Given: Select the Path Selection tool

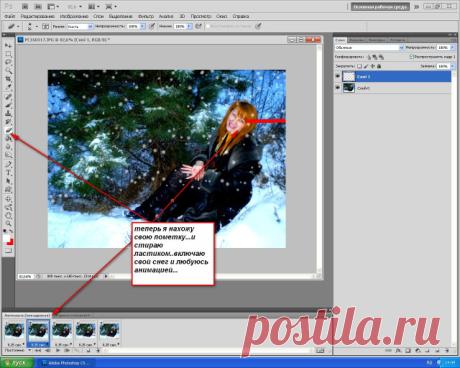Looking at the screenshot, I should (x=8, y=182).
